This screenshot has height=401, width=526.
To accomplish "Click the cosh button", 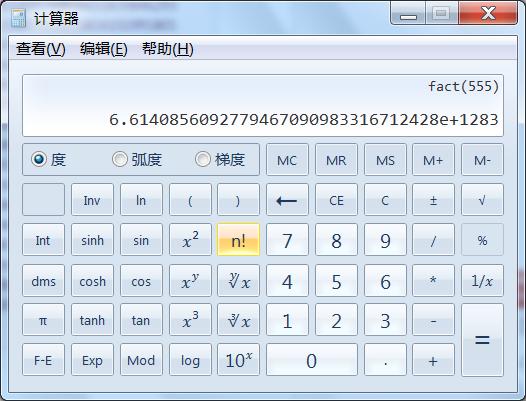I will (92, 281).
